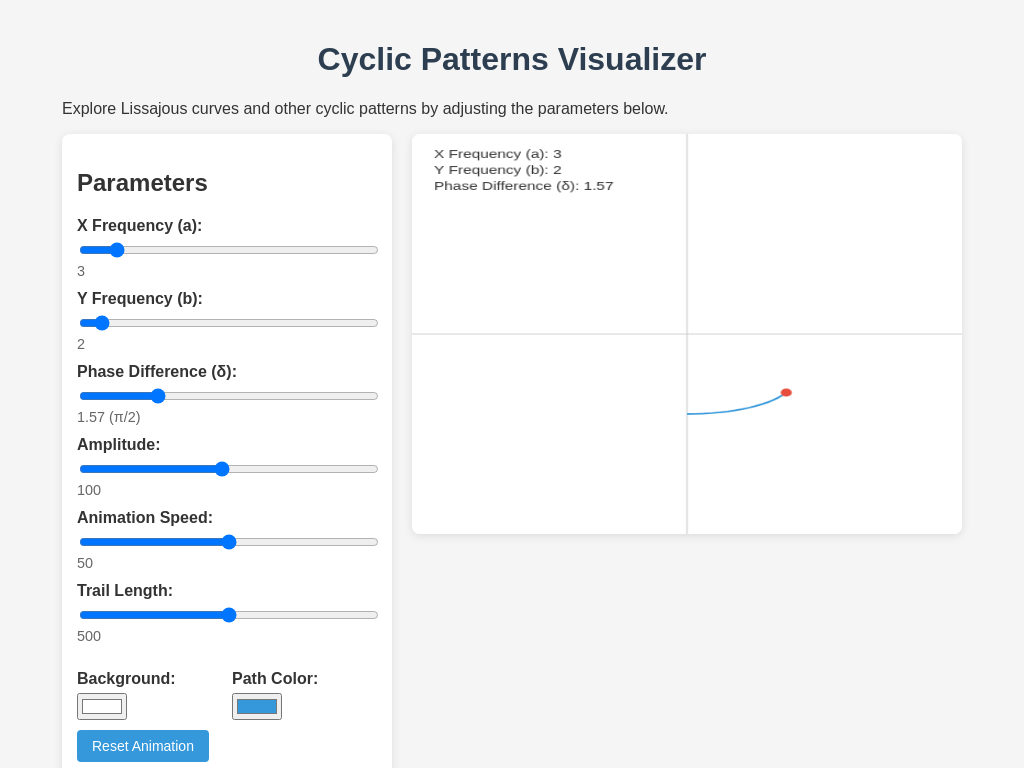The height and width of the screenshot is (768, 1024).
Task: Select the Animation Speed slider
Action: [229, 542]
